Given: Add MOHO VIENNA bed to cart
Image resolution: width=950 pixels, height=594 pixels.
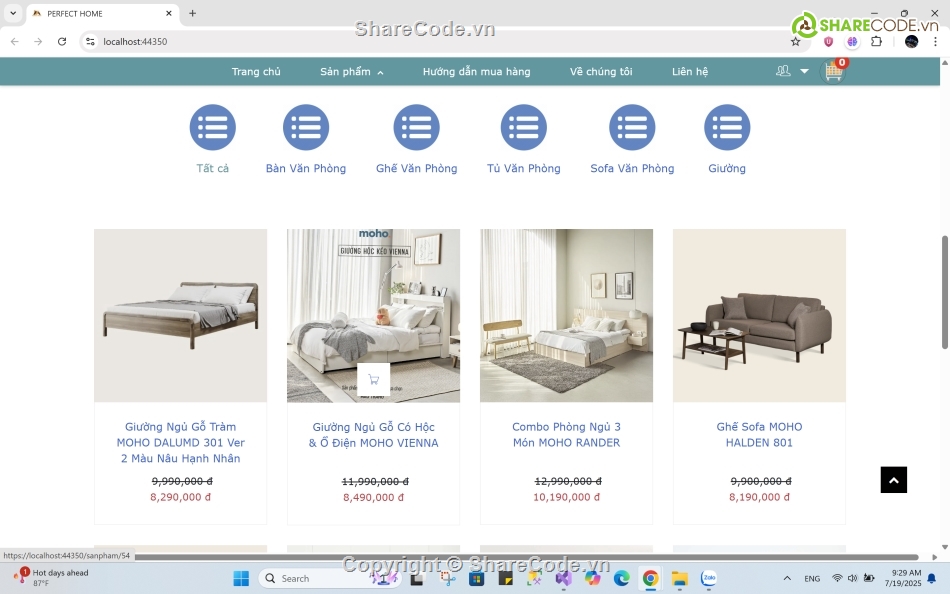Looking at the screenshot, I should pyautogui.click(x=374, y=379).
